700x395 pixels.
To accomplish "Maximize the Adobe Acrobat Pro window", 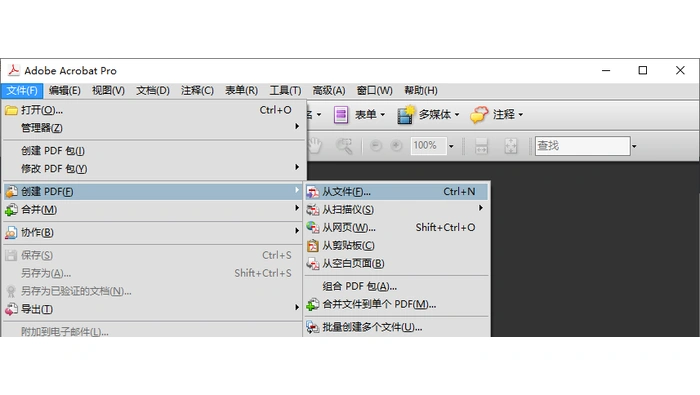I will [x=643, y=71].
